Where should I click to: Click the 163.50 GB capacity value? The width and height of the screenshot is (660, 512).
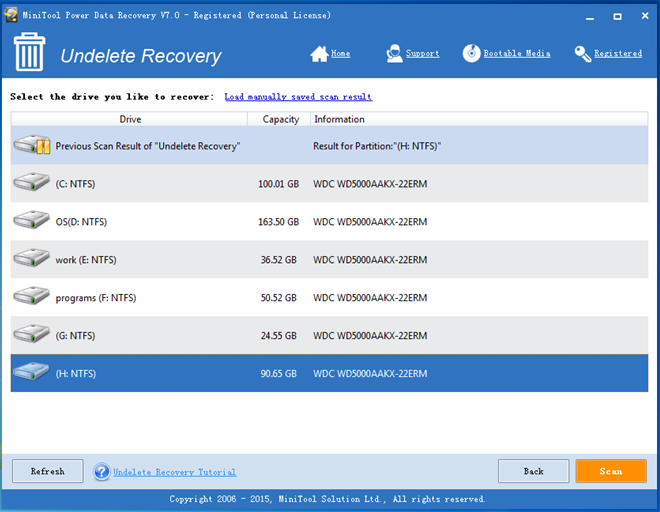pos(278,222)
